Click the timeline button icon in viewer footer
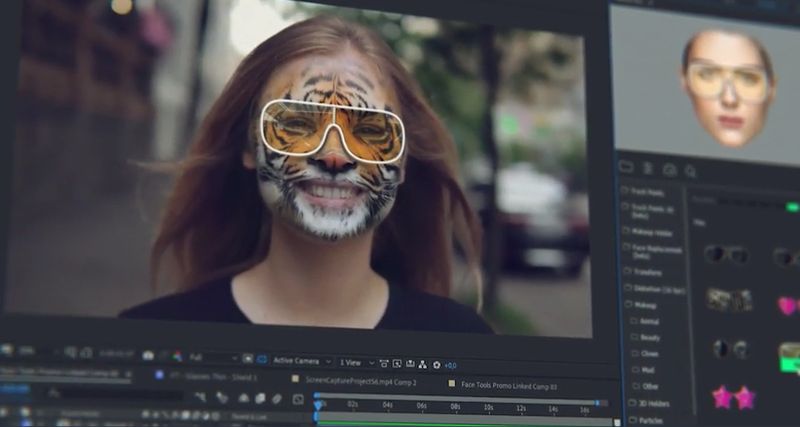Image resolution: width=800 pixels, height=427 pixels. 410,364
